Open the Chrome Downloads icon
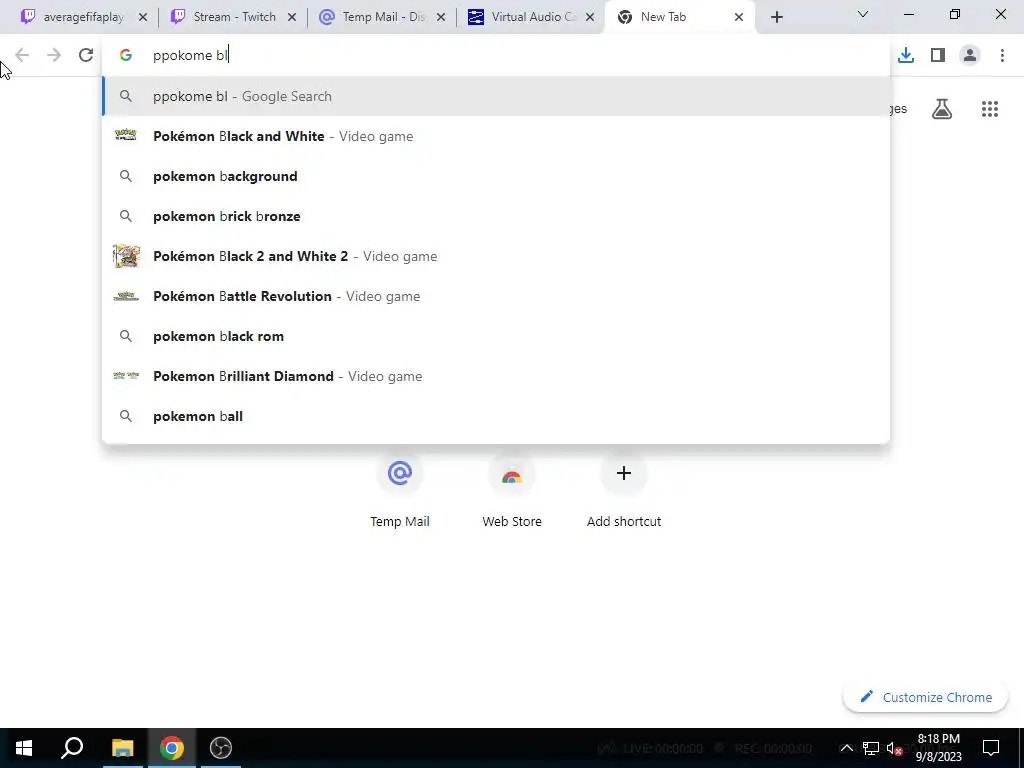This screenshot has width=1024, height=768. pos(905,55)
